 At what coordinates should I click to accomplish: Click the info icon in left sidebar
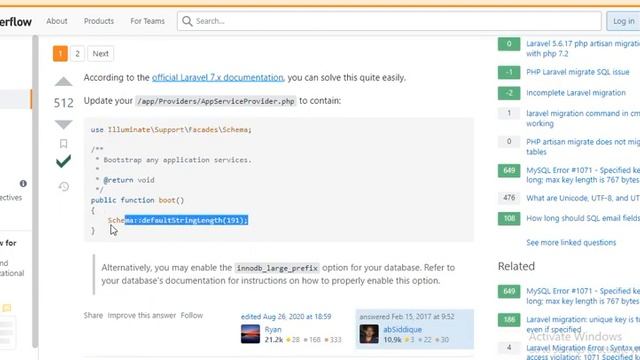(23, 184)
